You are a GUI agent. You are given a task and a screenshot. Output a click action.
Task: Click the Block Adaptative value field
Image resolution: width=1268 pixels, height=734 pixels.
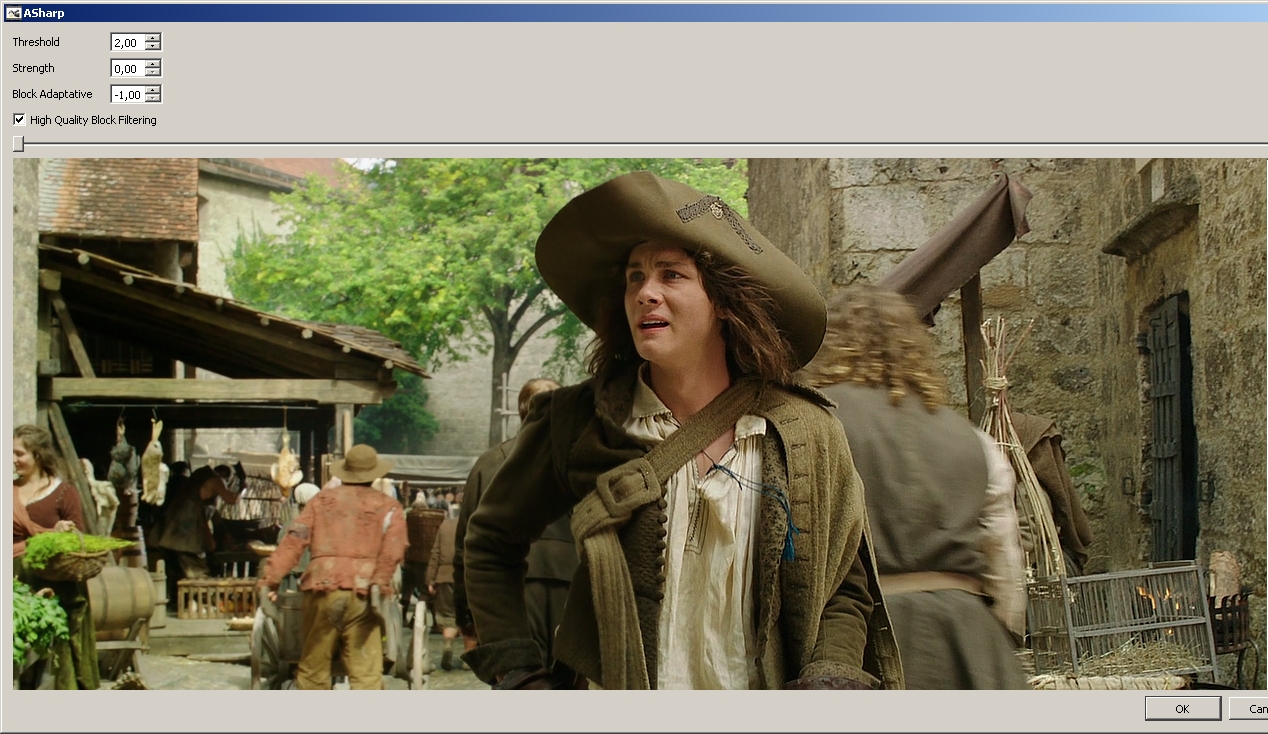tap(128, 94)
